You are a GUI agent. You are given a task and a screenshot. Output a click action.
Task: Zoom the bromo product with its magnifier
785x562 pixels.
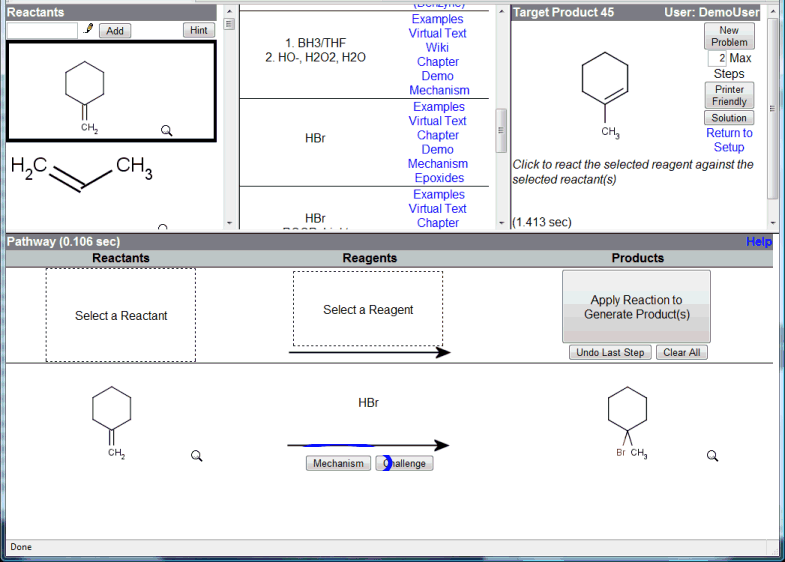[x=712, y=456]
